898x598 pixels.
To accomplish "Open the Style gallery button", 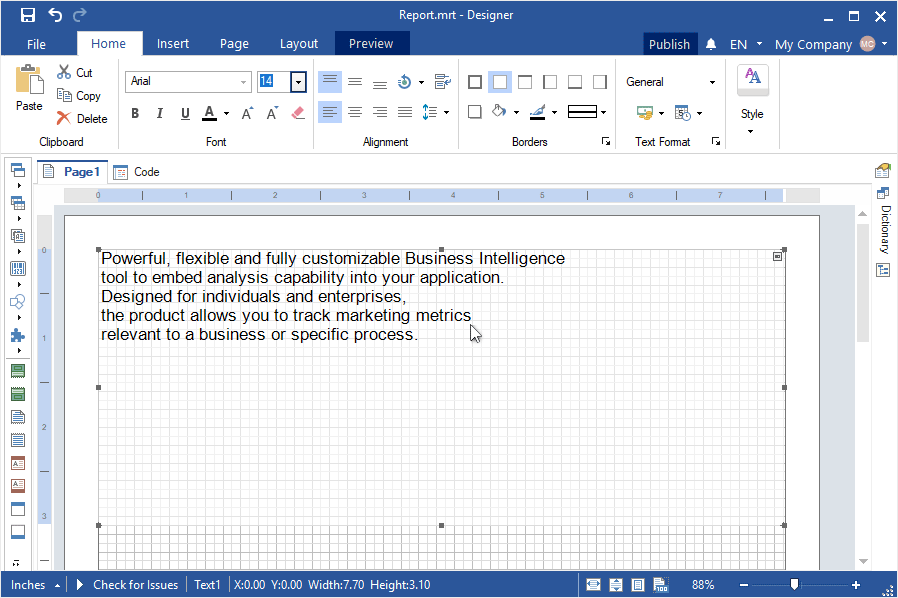I will [753, 100].
